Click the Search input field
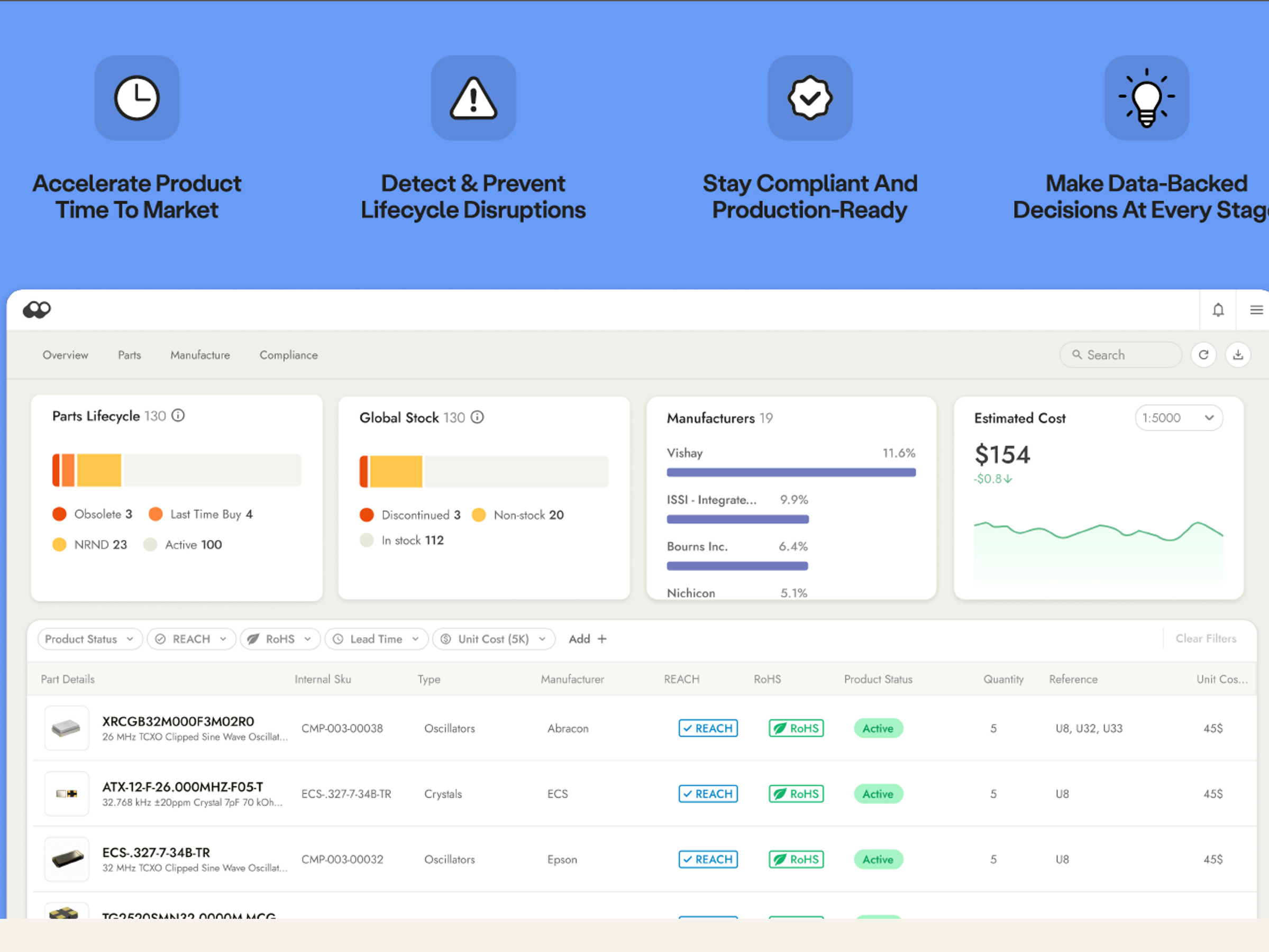1269x952 pixels. click(1120, 355)
